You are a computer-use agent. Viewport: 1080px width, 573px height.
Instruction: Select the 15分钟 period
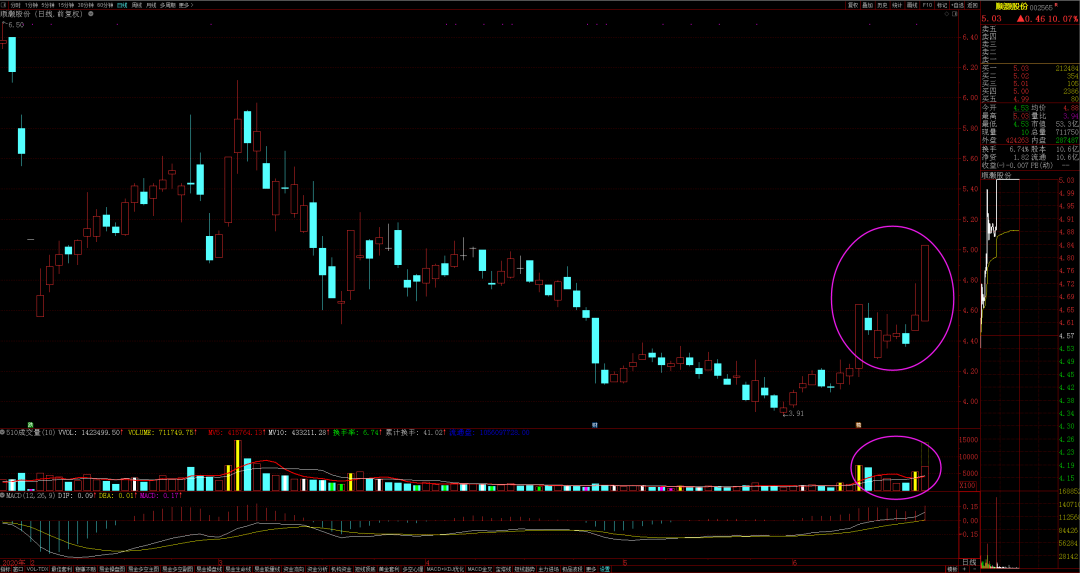(x=66, y=5)
